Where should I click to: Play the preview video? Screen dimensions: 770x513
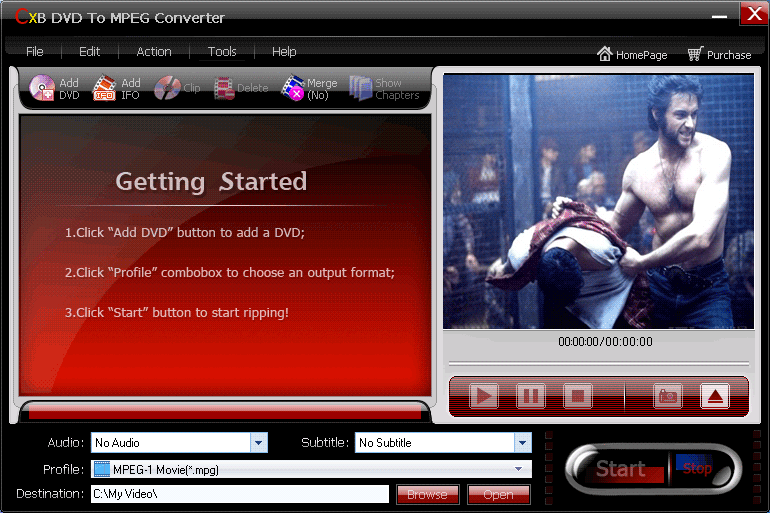[x=484, y=396]
